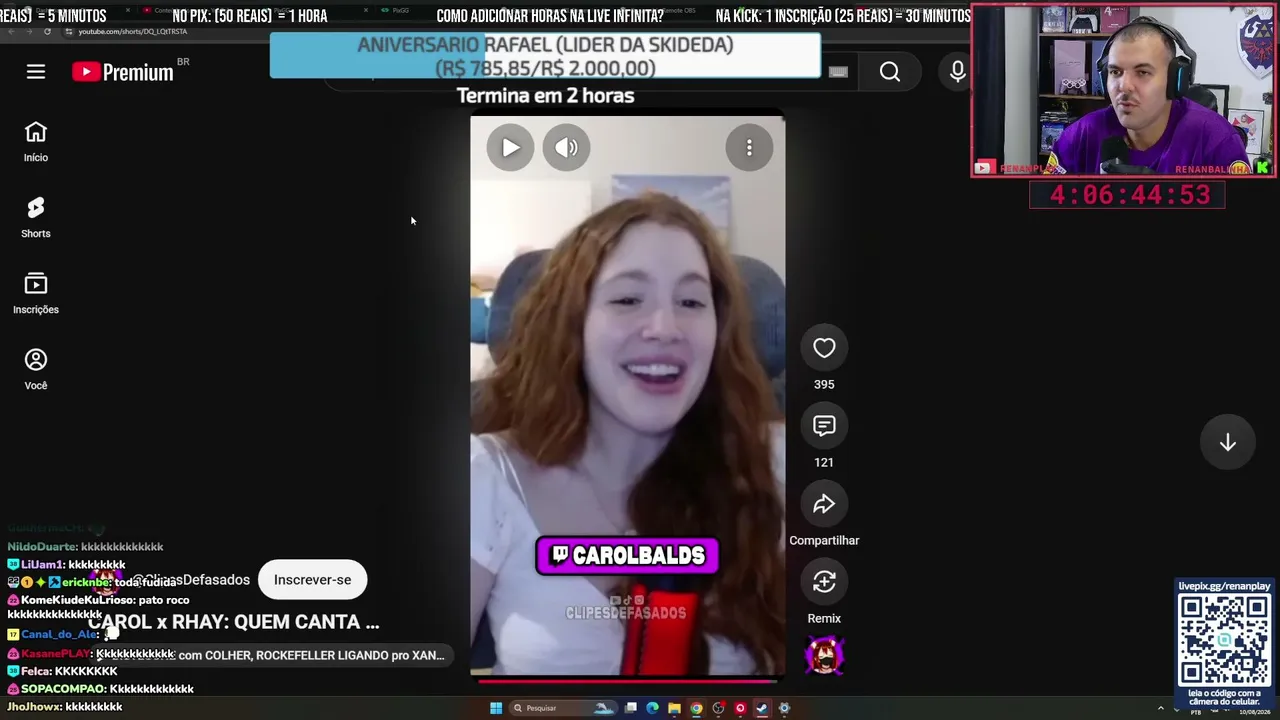Share the Short via Compartilhar
The height and width of the screenshot is (720, 1280).
(x=824, y=504)
